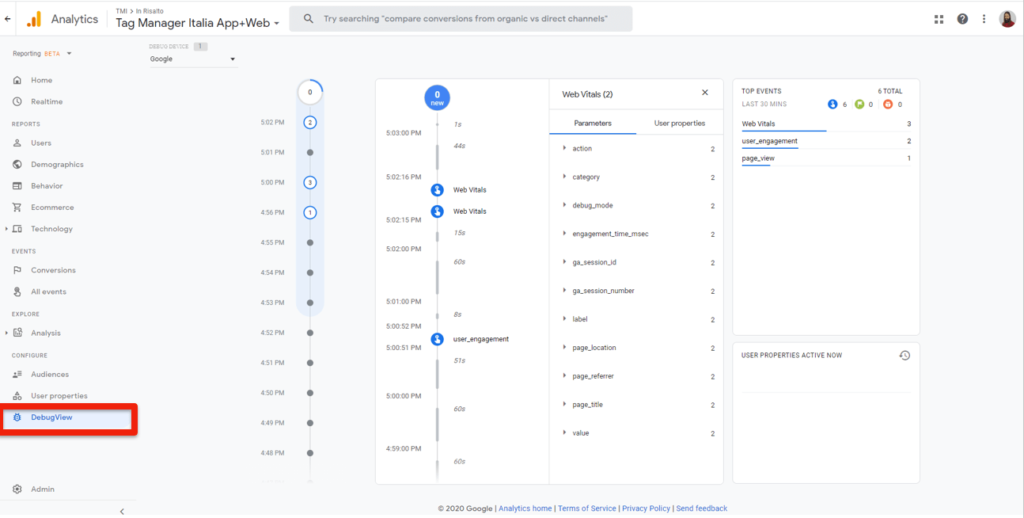Open the Google apps grid icon
1024x518 pixels.
(x=939, y=19)
